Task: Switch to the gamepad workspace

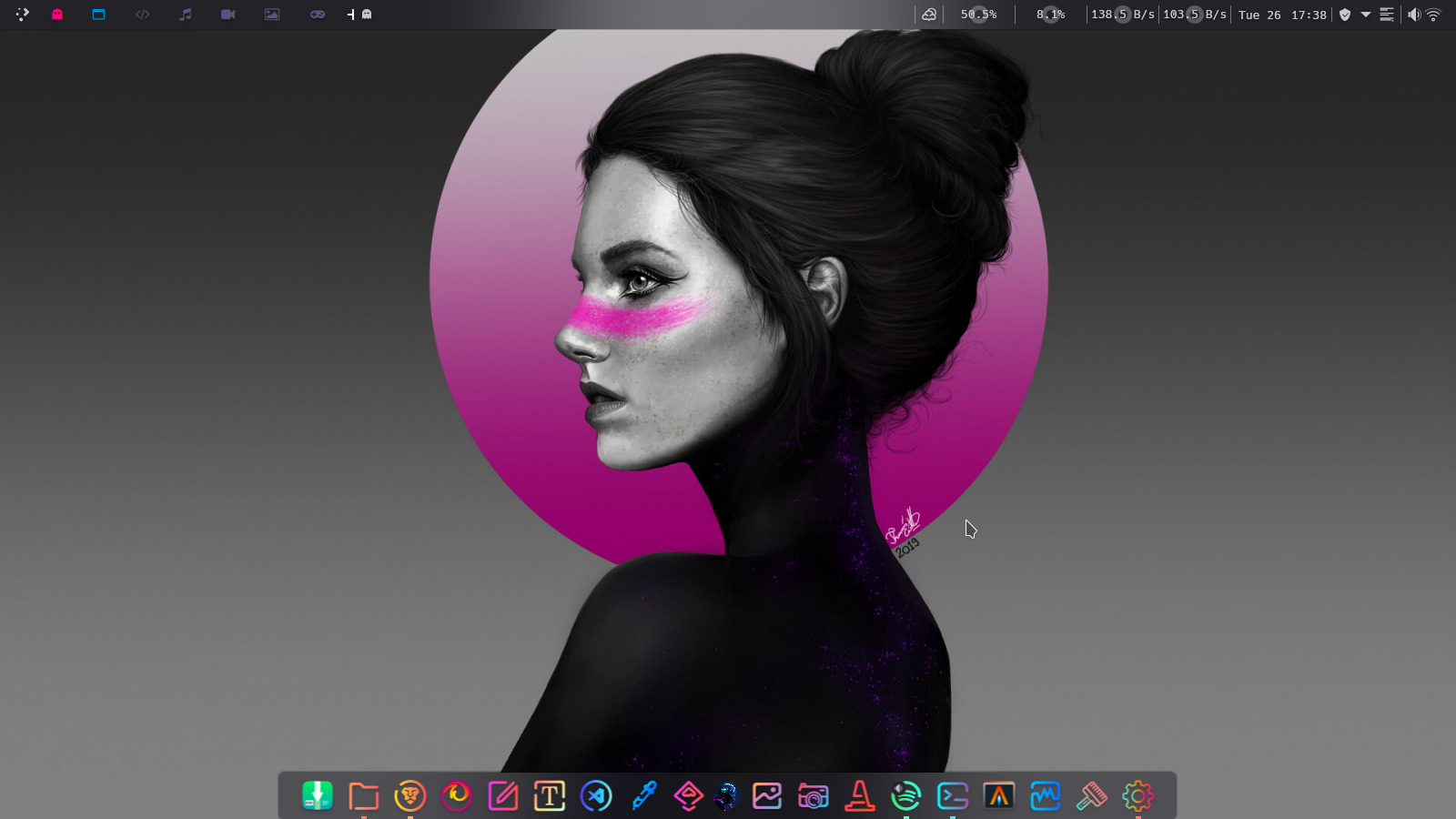Action: pyautogui.click(x=317, y=15)
